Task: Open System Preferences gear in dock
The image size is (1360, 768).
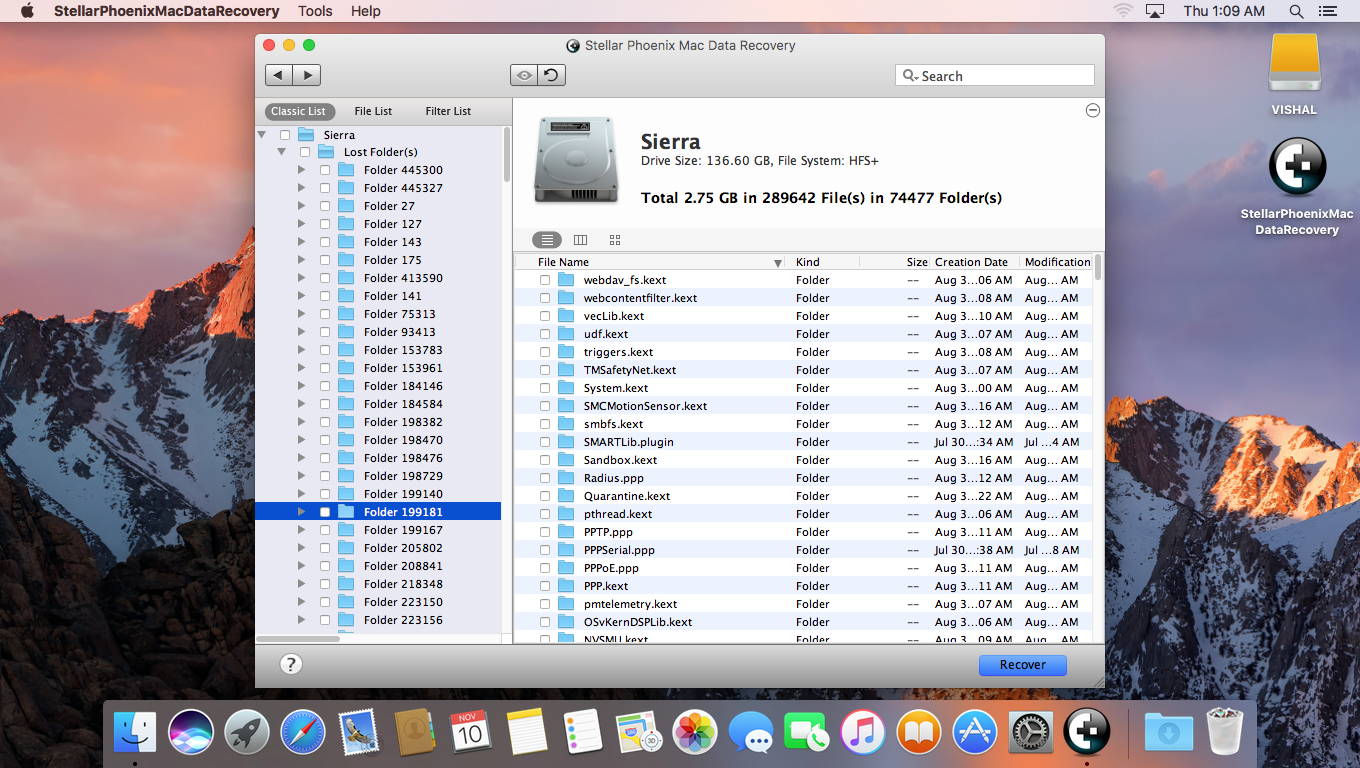Action: [1031, 733]
